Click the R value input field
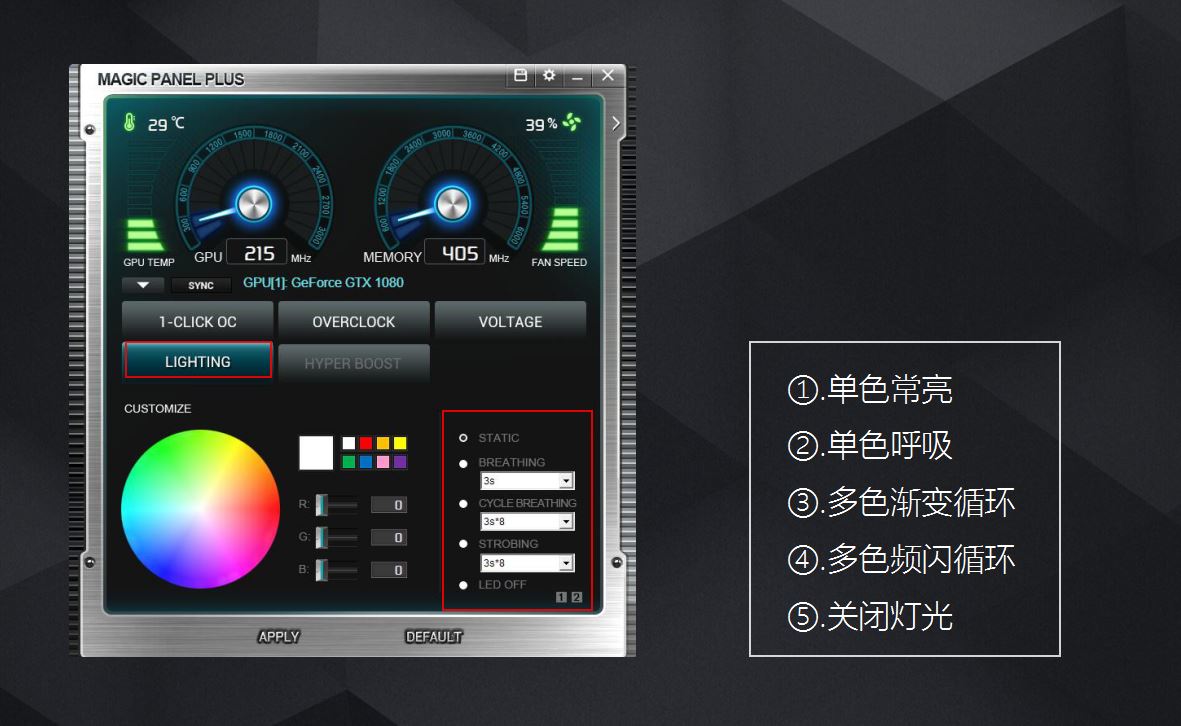 [389, 505]
